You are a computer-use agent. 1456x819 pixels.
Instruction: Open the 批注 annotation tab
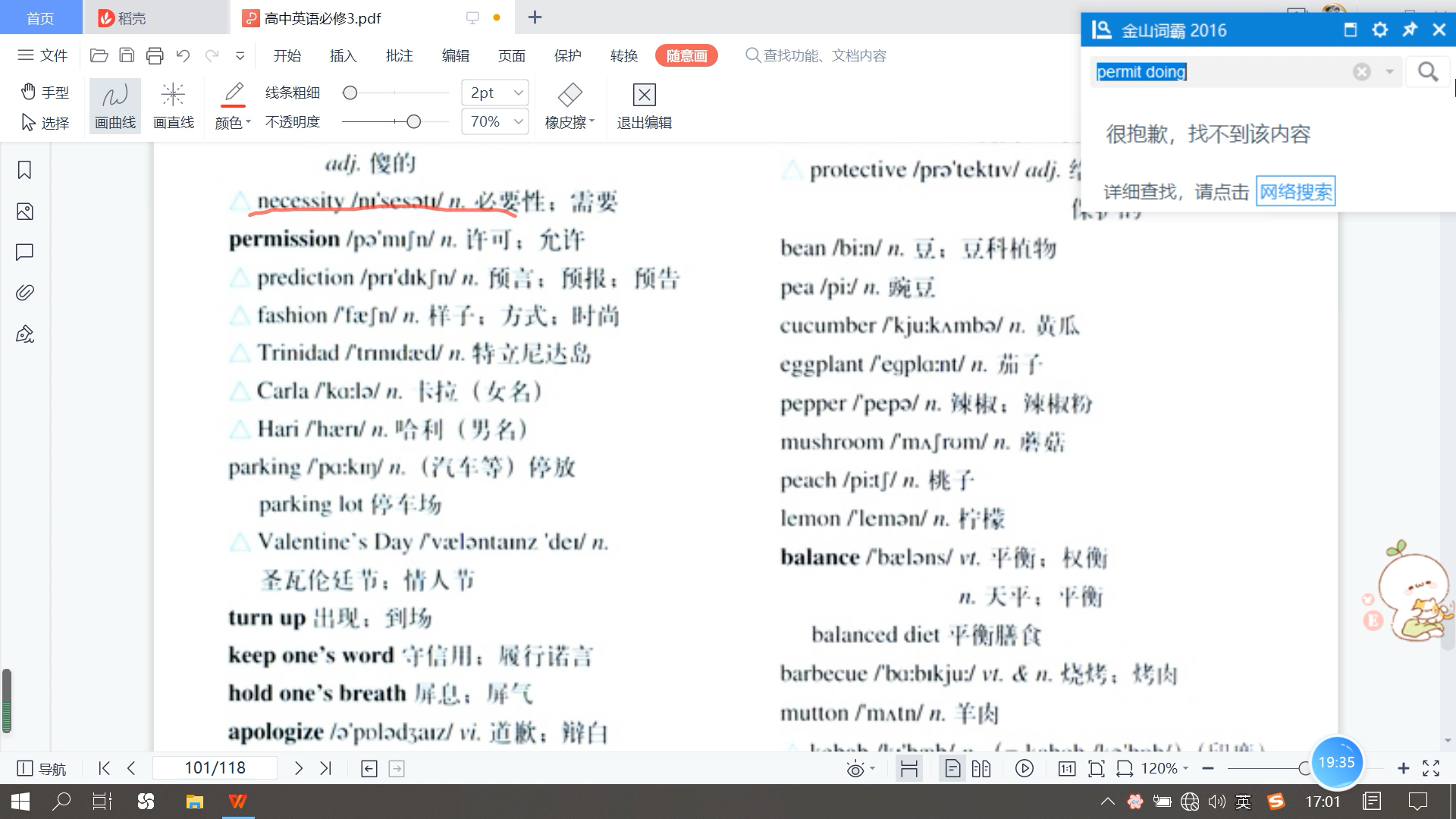click(x=400, y=55)
